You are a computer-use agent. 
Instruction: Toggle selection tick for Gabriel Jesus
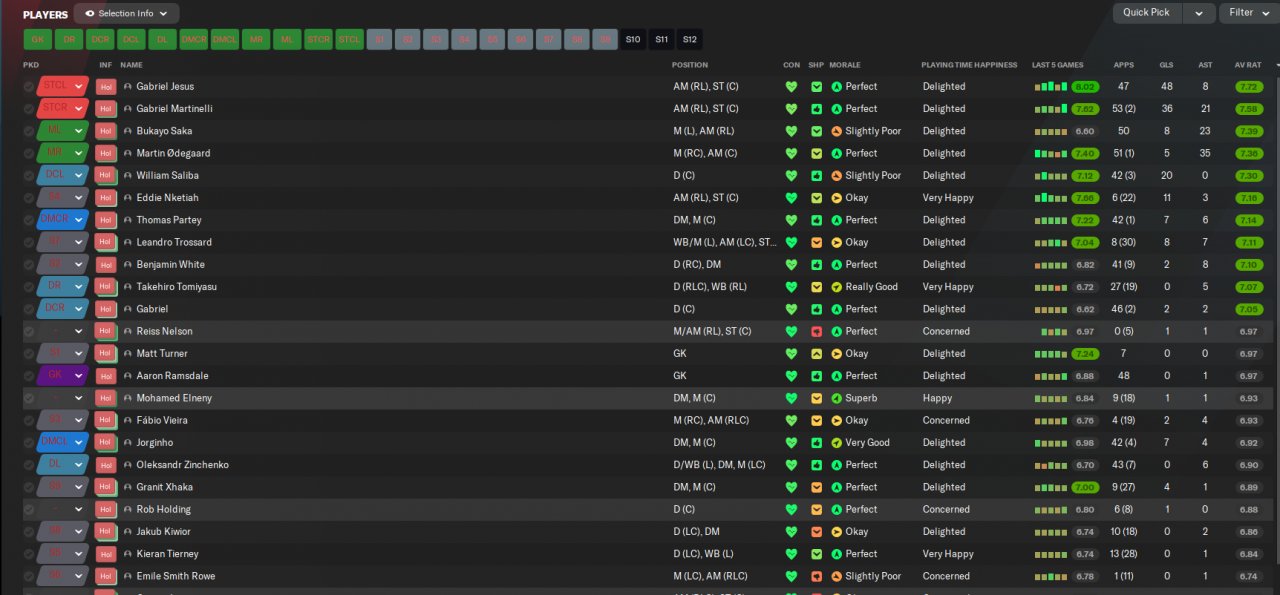tap(29, 87)
